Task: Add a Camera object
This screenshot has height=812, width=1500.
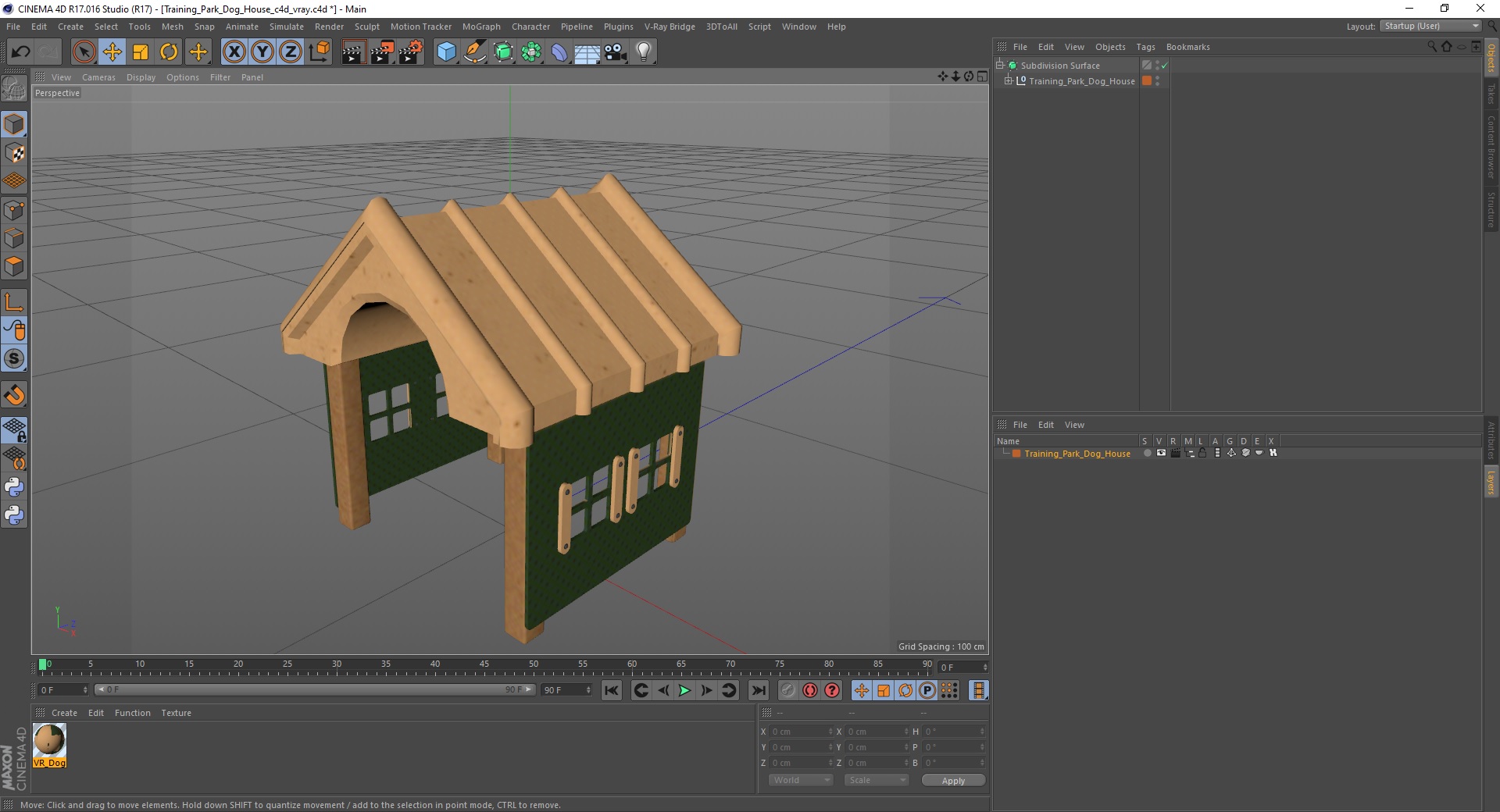Action: pos(616,52)
